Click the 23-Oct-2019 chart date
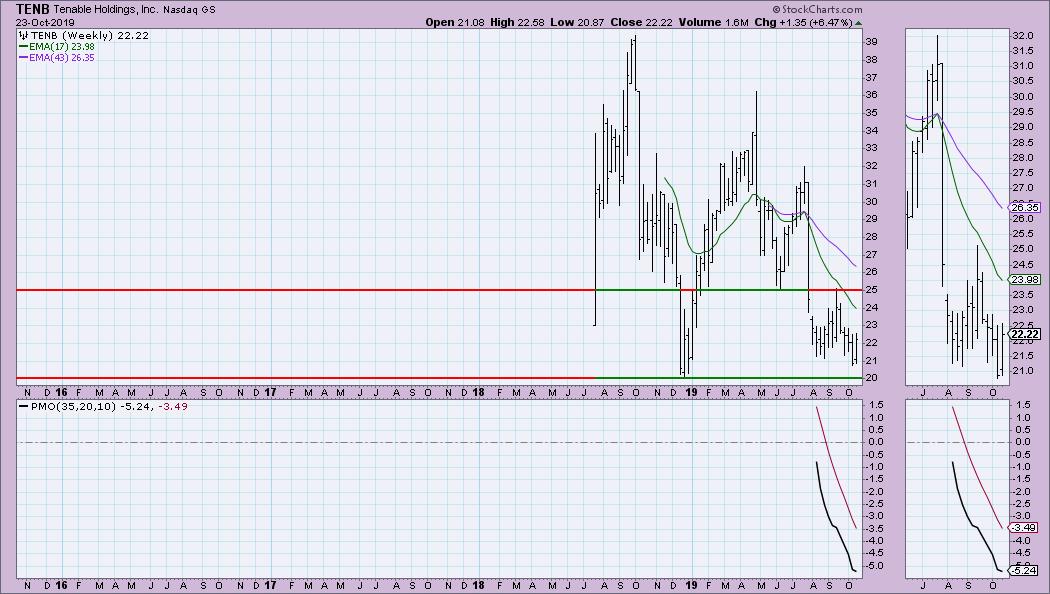 coord(46,22)
